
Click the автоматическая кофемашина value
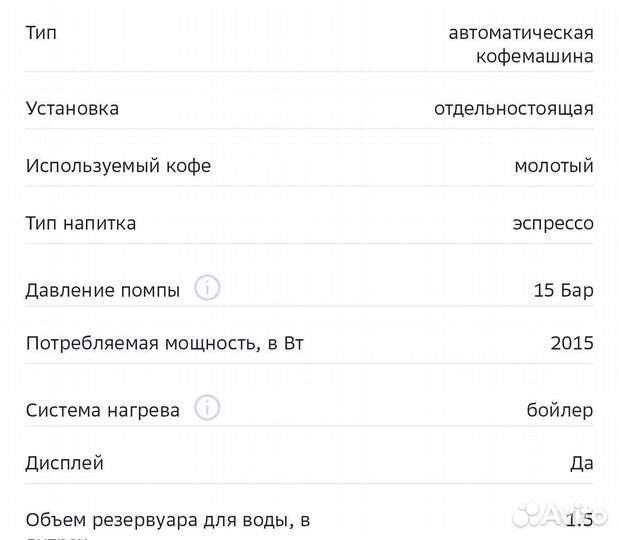pyautogui.click(x=521, y=44)
